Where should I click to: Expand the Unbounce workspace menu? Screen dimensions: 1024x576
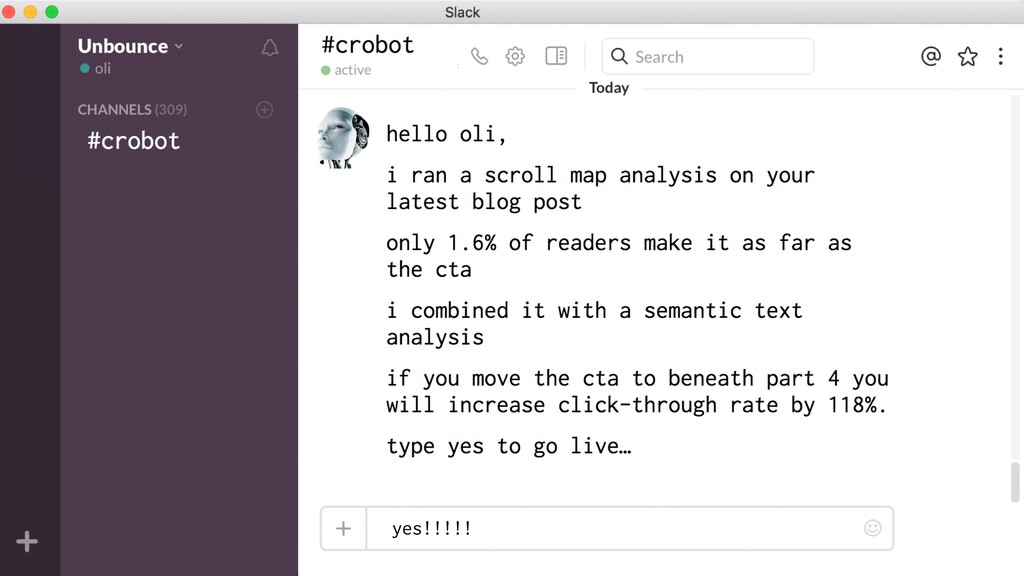click(x=130, y=46)
